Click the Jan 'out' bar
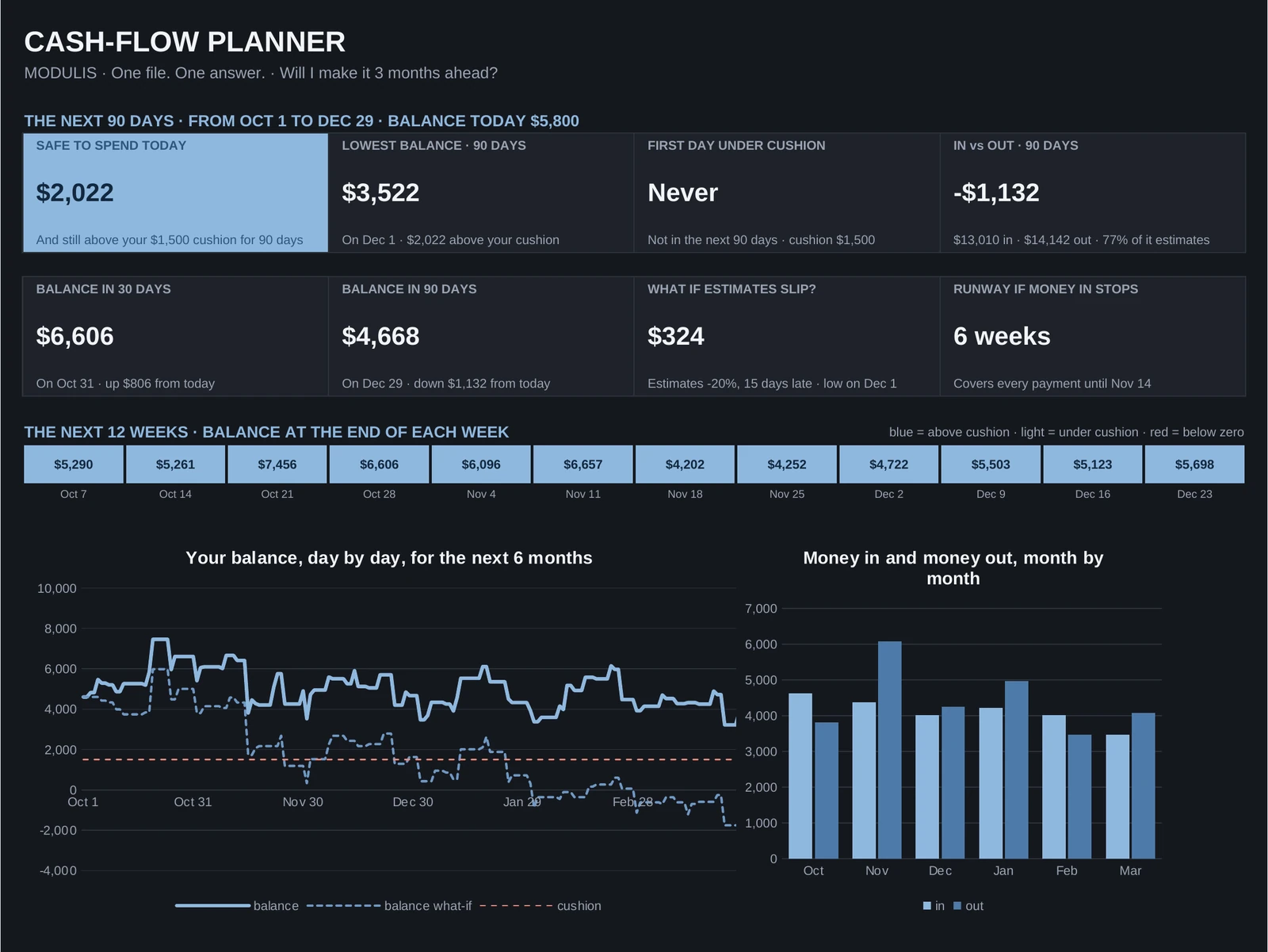 (1017, 770)
